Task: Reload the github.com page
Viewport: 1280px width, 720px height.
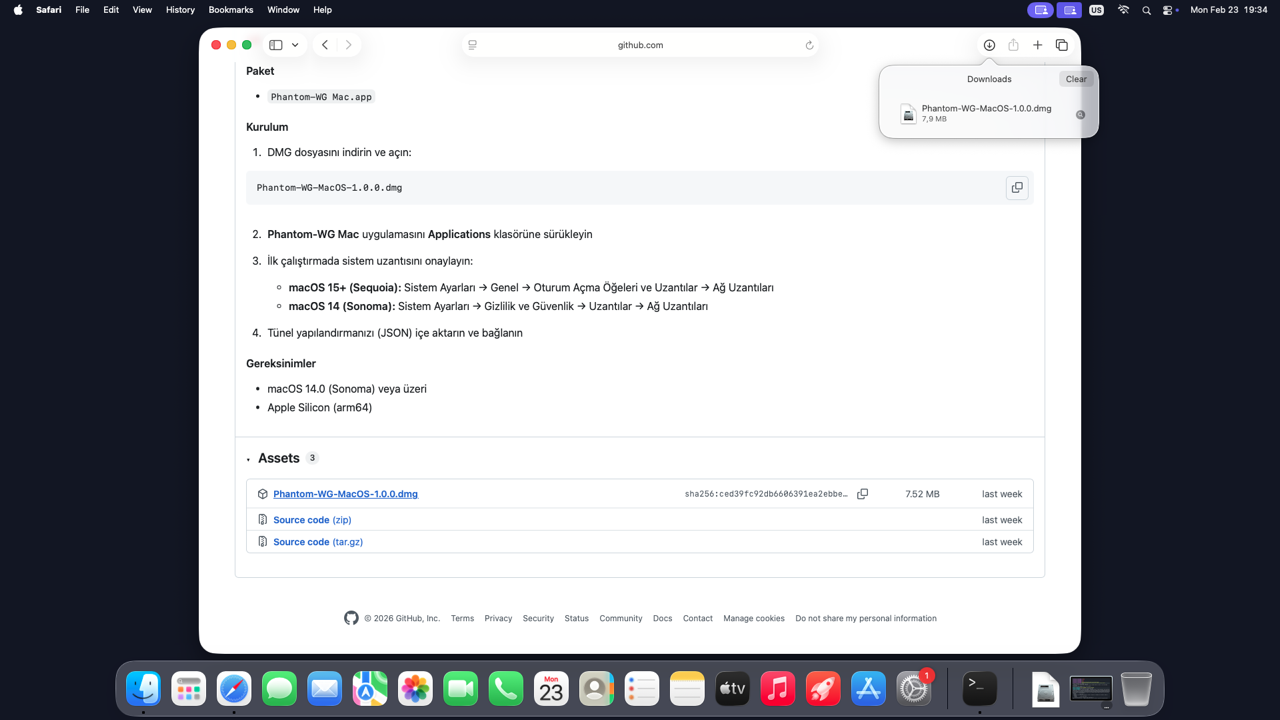Action: pyautogui.click(x=809, y=45)
